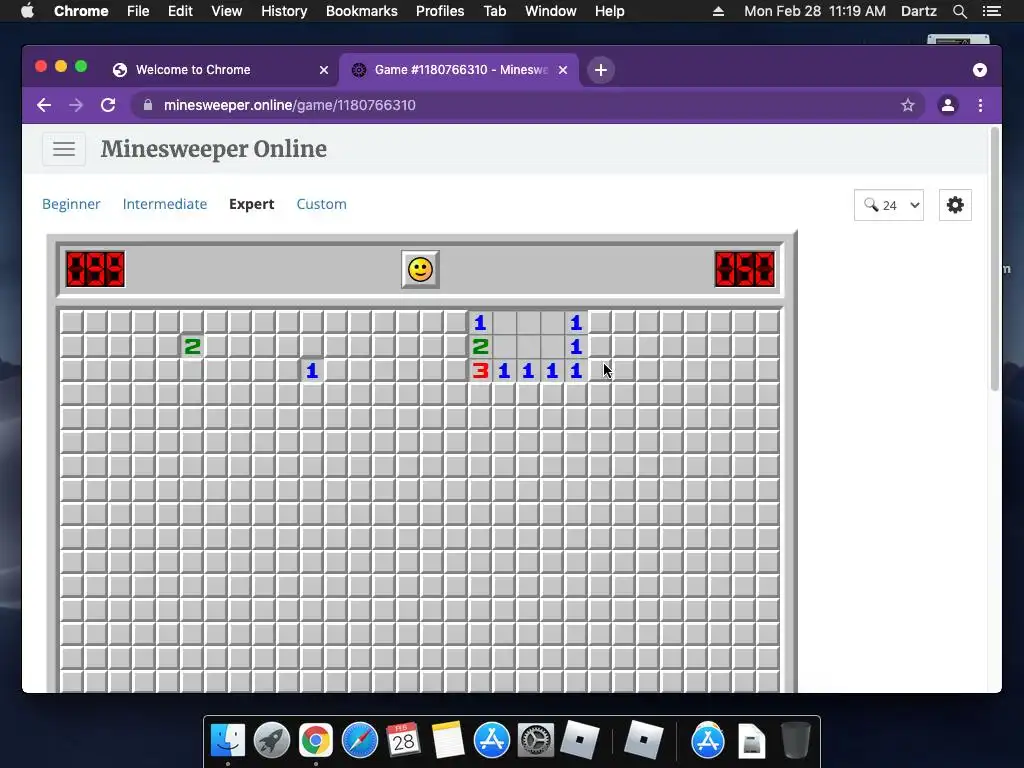Viewport: 1024px width, 768px height.
Task: Open the tab search dropdown arrow
Action: coord(980,70)
